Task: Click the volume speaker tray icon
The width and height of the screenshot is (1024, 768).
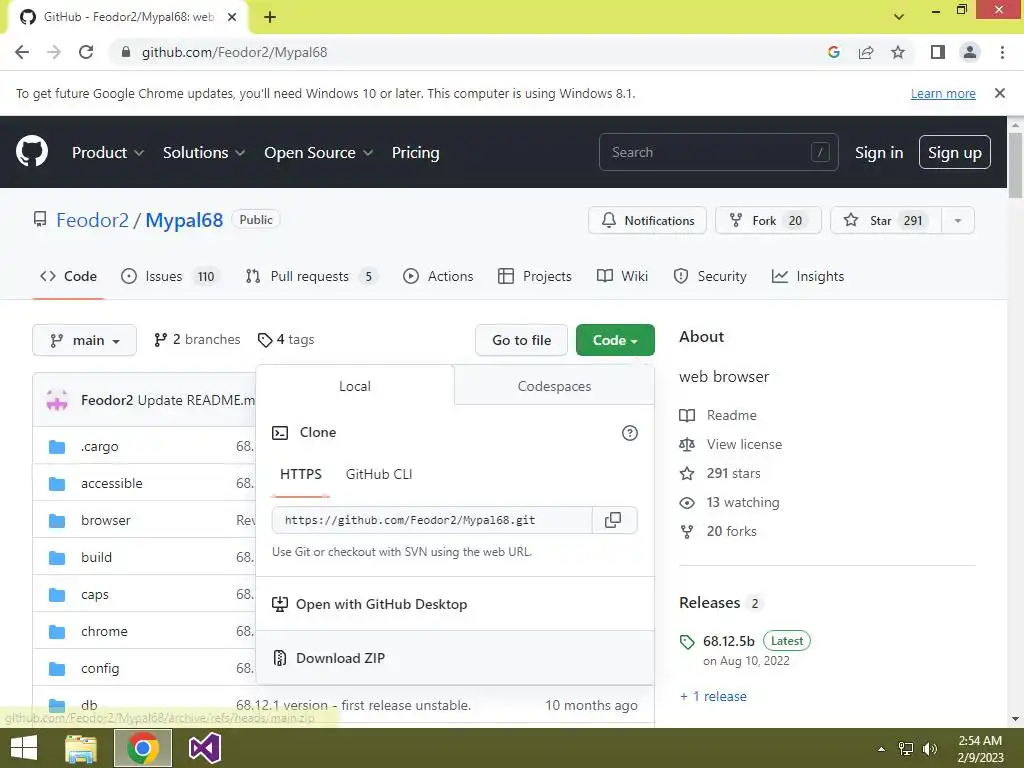Action: (x=929, y=748)
